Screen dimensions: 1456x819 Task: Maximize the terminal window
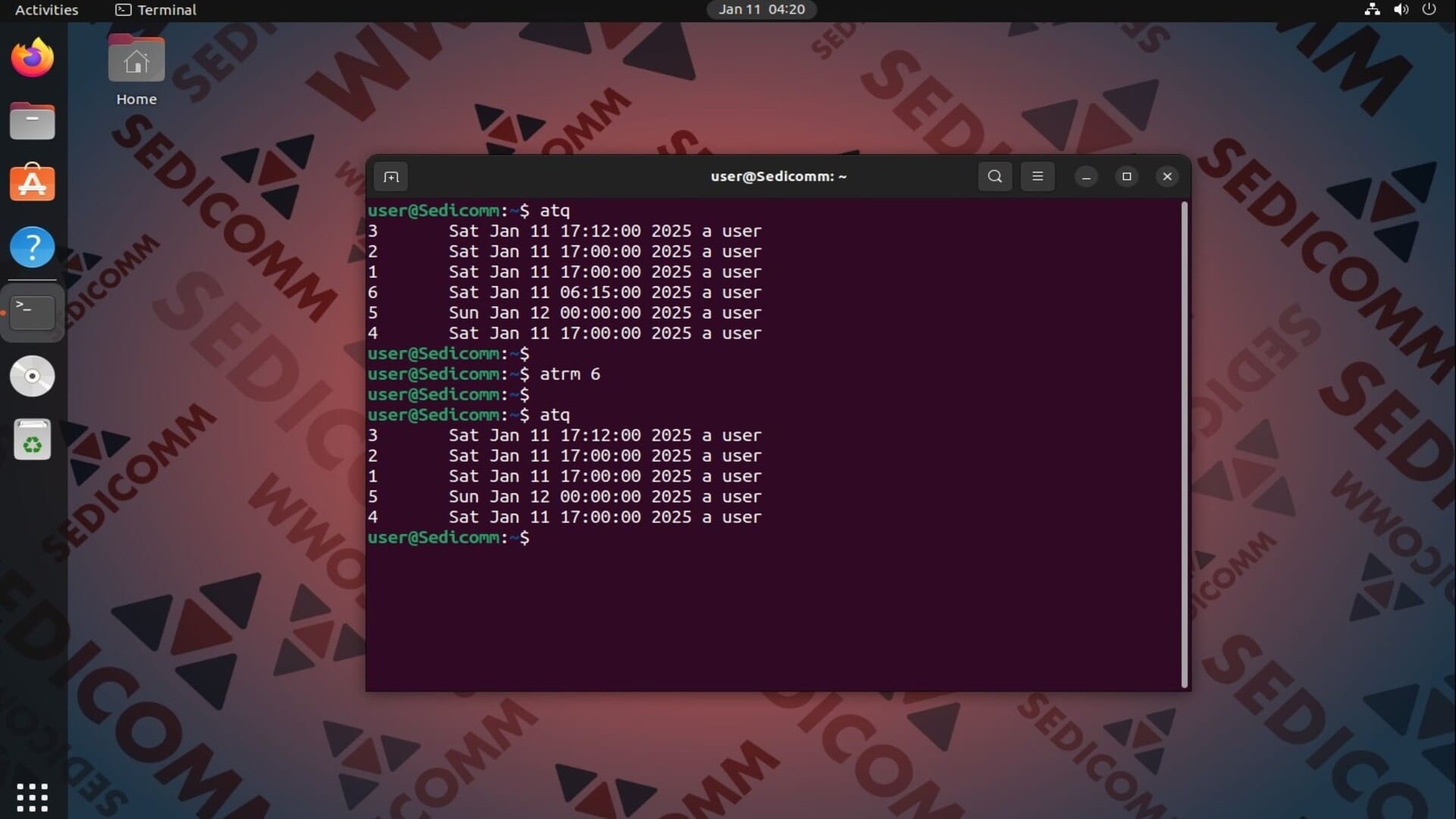coord(1127,177)
